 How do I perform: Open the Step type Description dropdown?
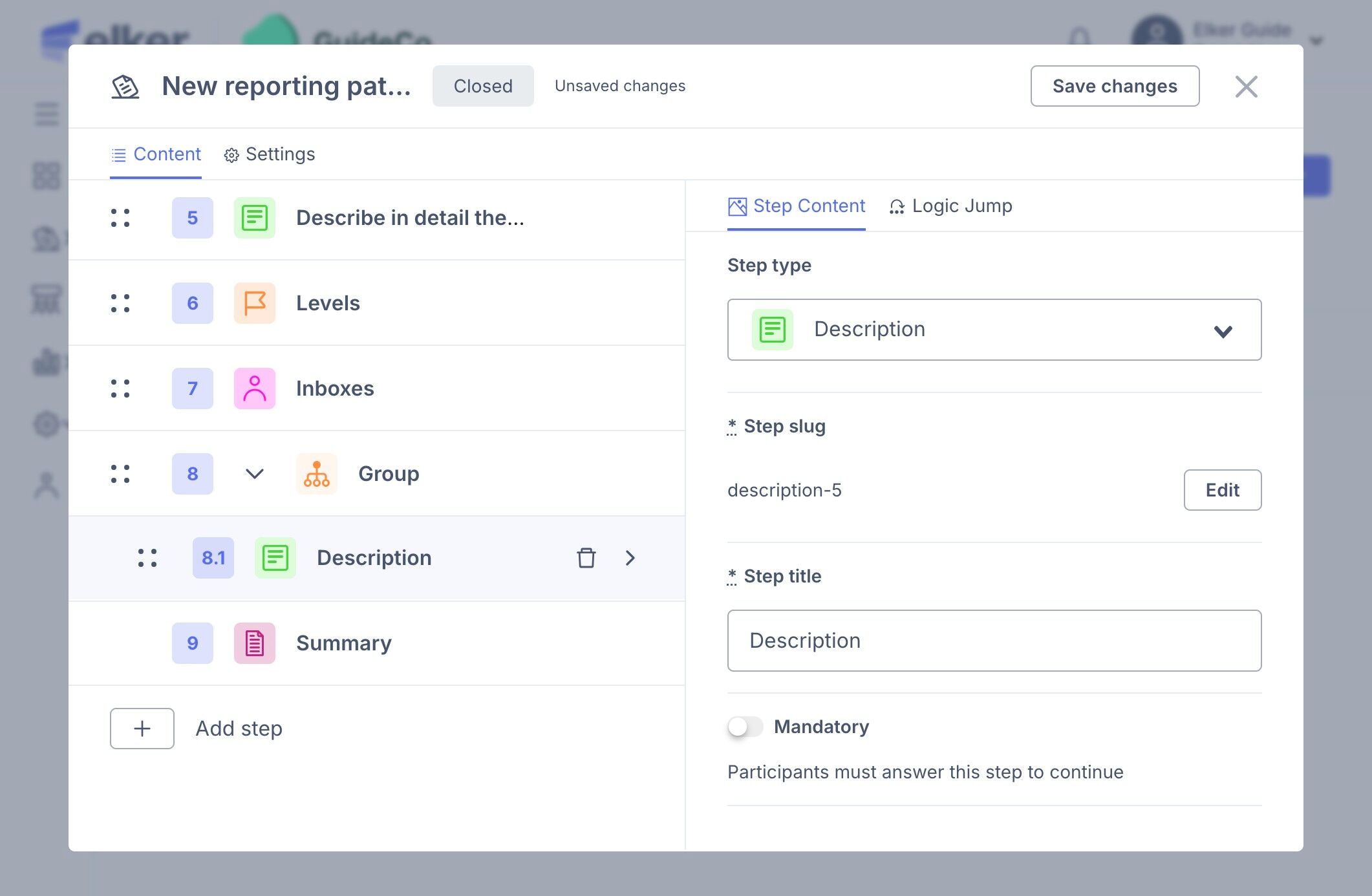pos(994,330)
